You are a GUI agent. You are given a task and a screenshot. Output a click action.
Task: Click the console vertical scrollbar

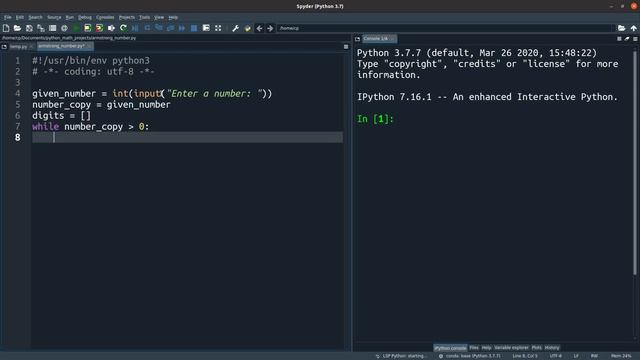[635, 163]
